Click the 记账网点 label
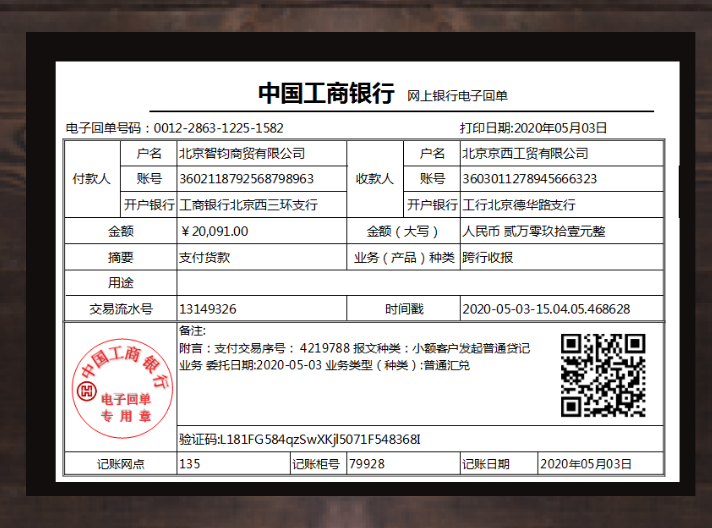Screen dimensions: 712x528 (121, 464)
